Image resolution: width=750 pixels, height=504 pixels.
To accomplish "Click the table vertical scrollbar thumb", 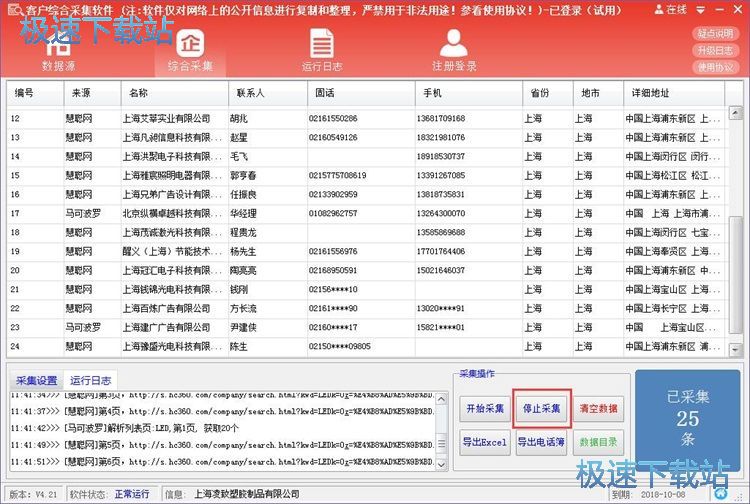I will pos(735,275).
